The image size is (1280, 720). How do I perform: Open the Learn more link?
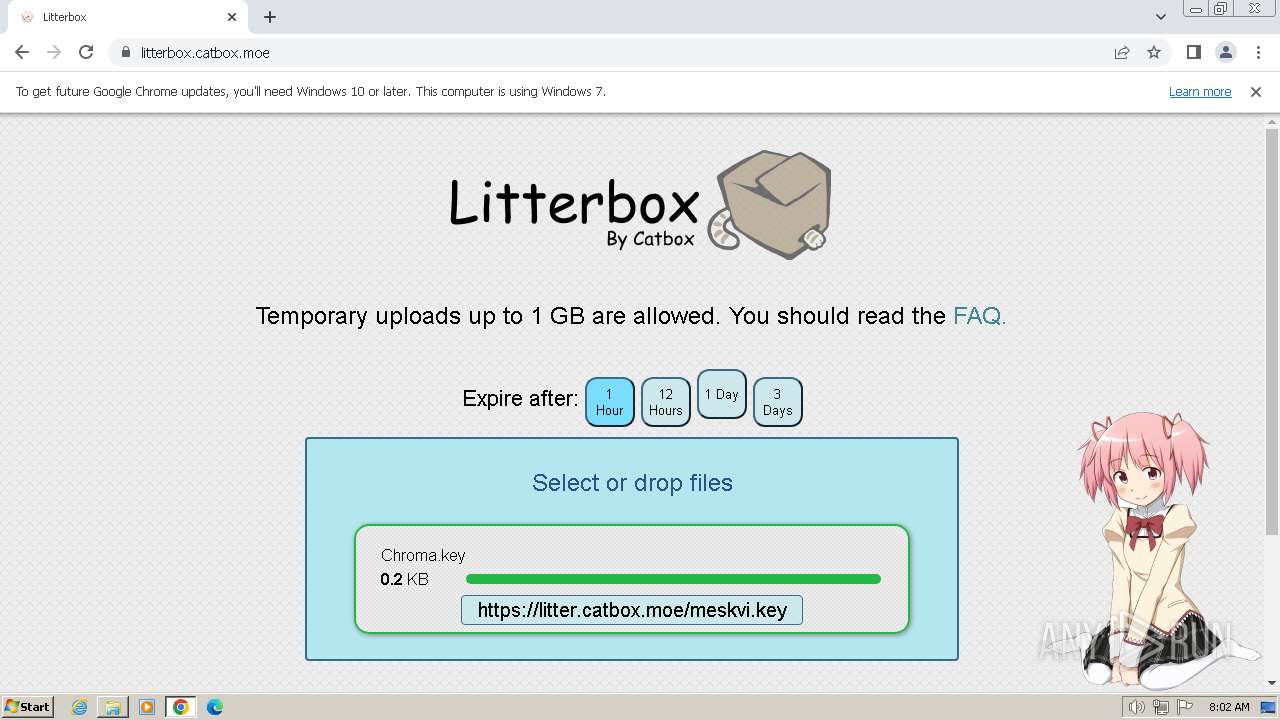point(1200,91)
